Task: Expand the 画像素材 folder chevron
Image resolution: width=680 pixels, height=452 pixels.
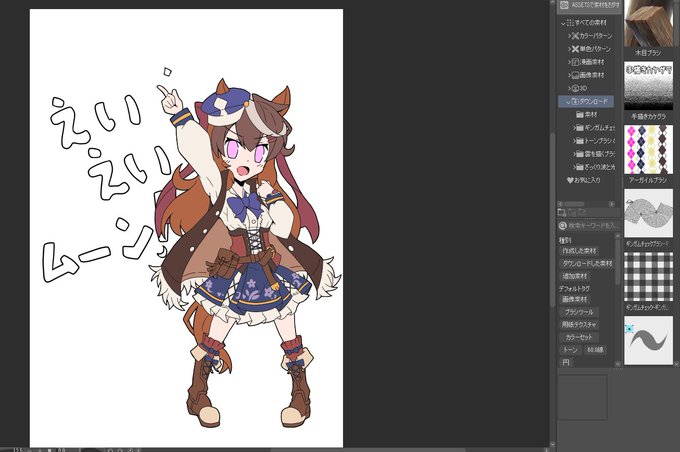Action: click(x=569, y=75)
